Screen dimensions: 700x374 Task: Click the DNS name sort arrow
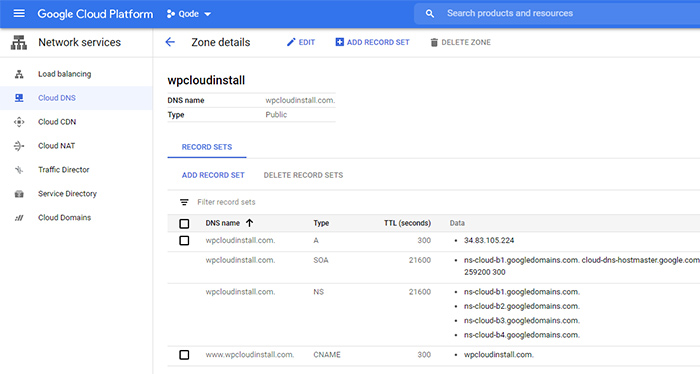click(250, 223)
